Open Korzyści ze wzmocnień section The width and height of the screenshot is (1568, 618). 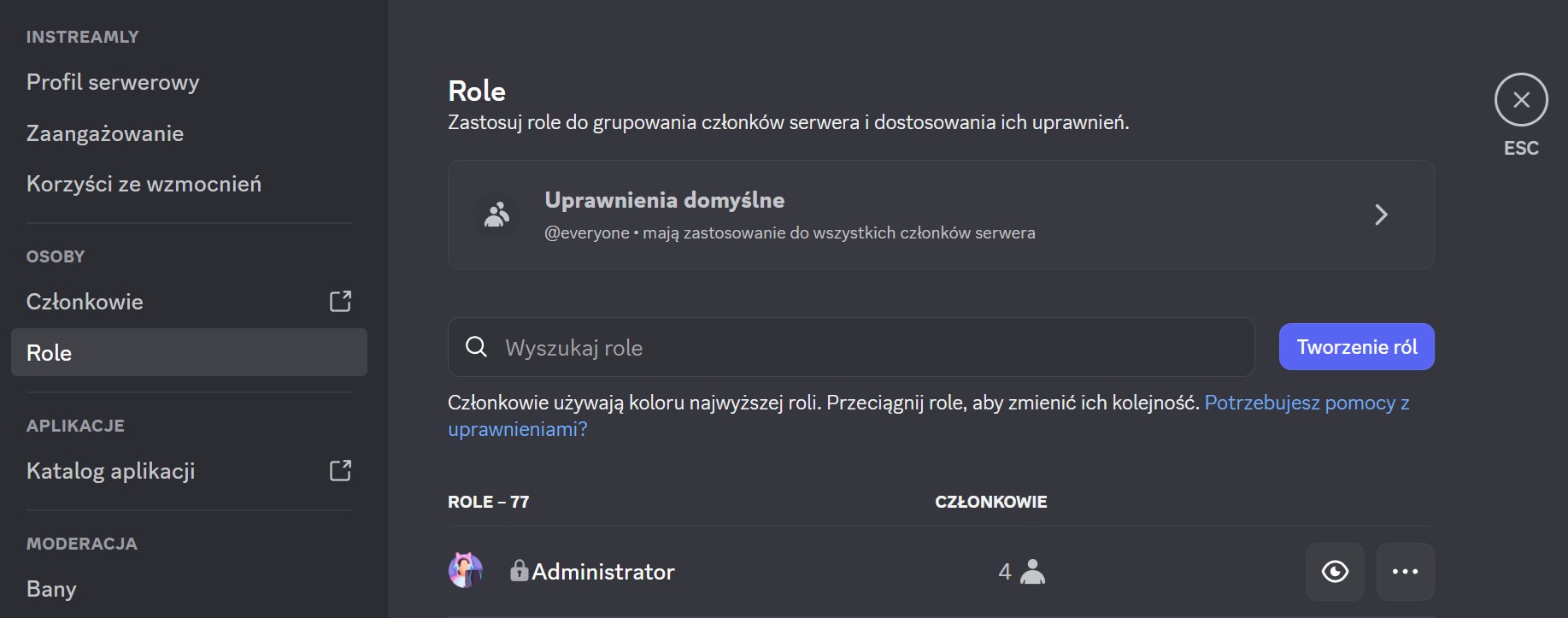(144, 183)
